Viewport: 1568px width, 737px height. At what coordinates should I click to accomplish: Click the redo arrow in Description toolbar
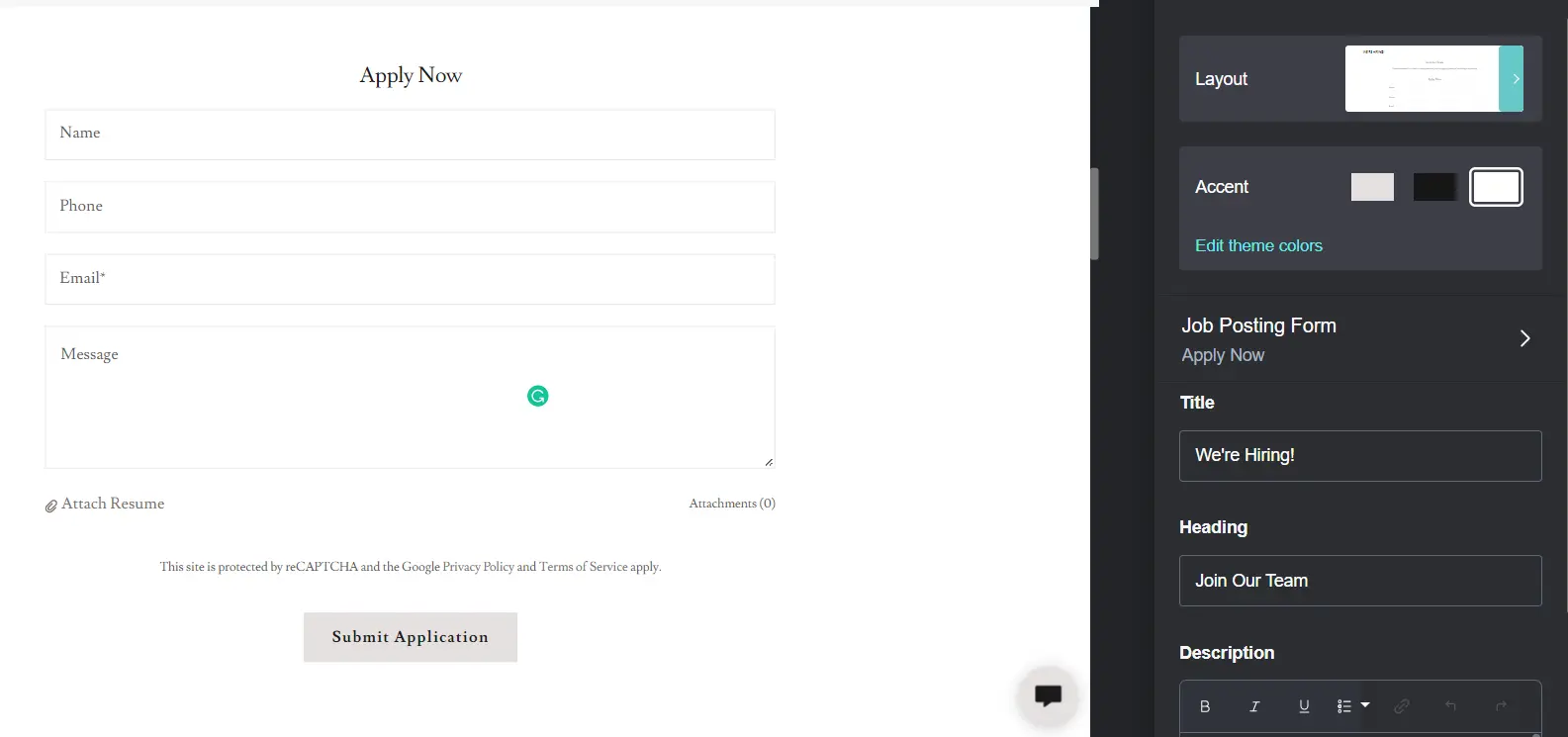tap(1501, 706)
